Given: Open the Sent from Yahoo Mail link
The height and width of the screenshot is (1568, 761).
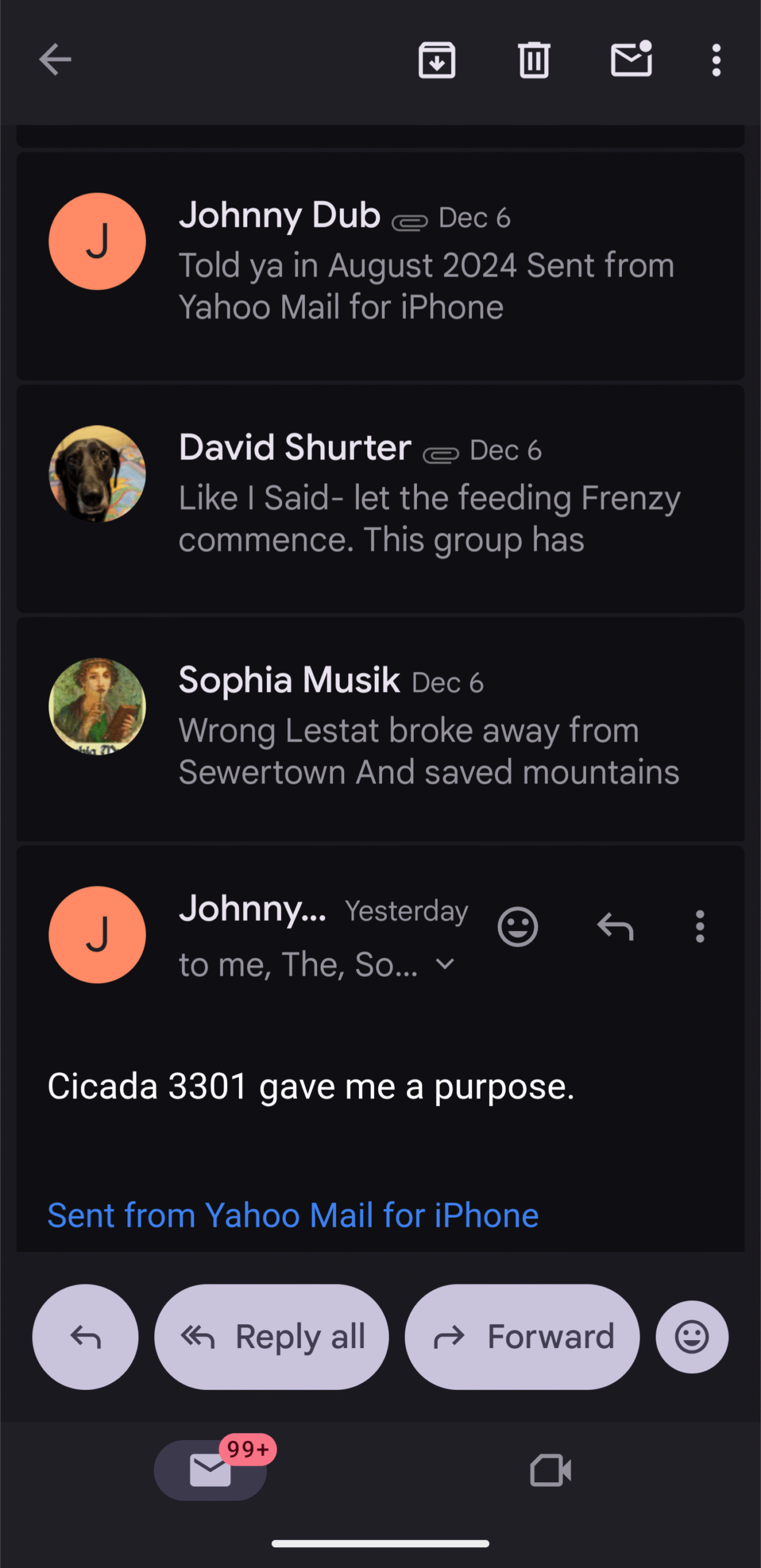Looking at the screenshot, I should click(x=293, y=1215).
